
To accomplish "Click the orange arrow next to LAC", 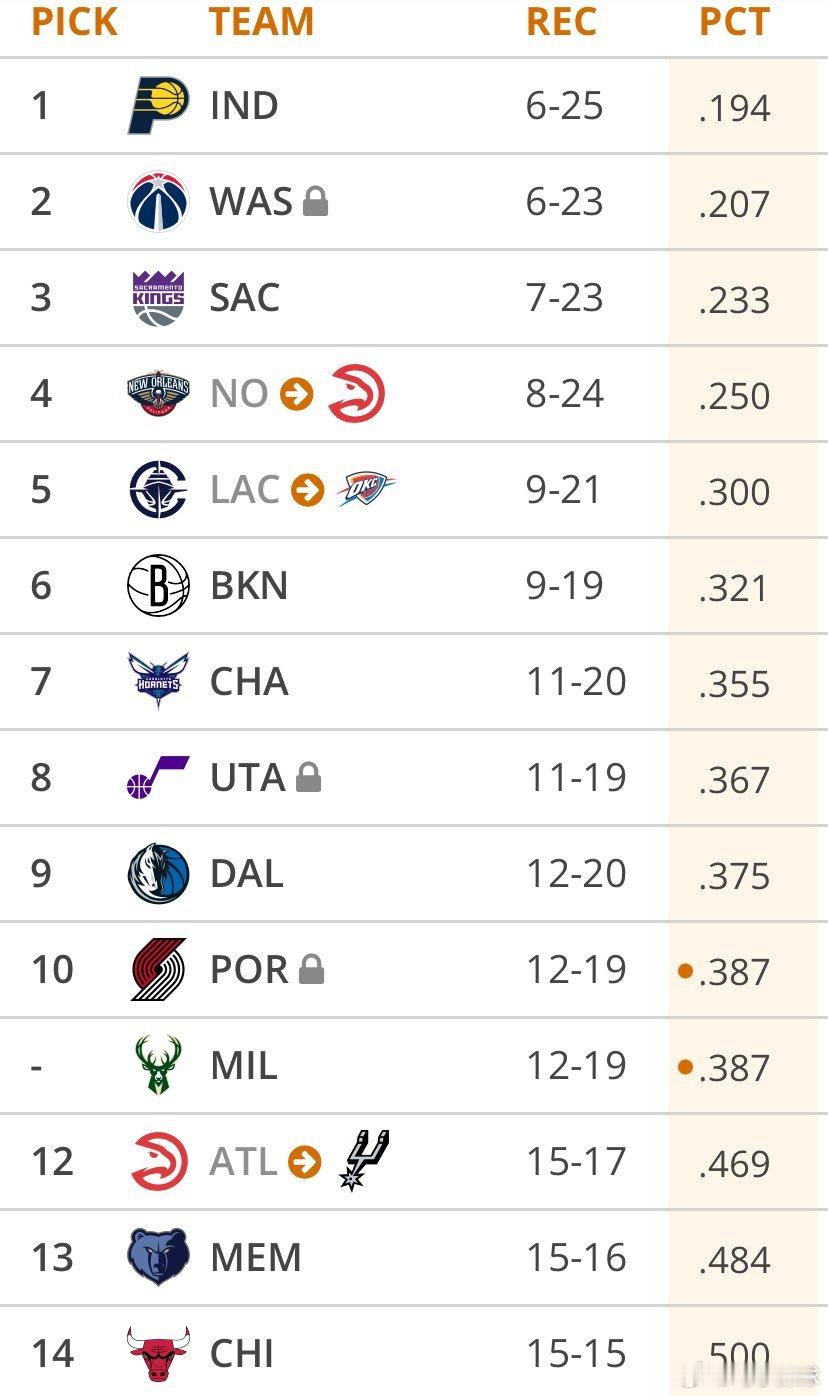I will click(307, 490).
